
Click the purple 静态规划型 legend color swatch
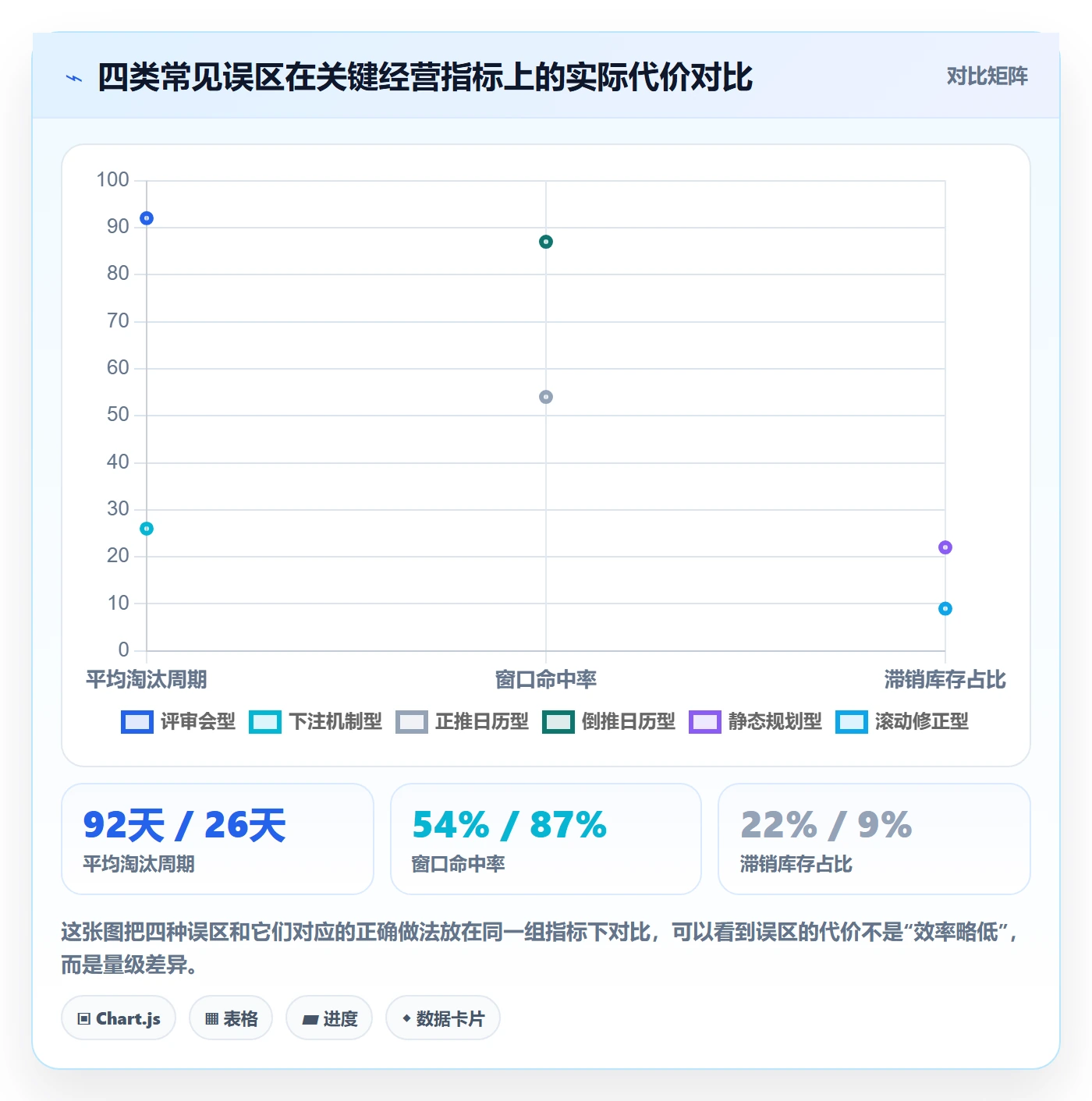705,722
